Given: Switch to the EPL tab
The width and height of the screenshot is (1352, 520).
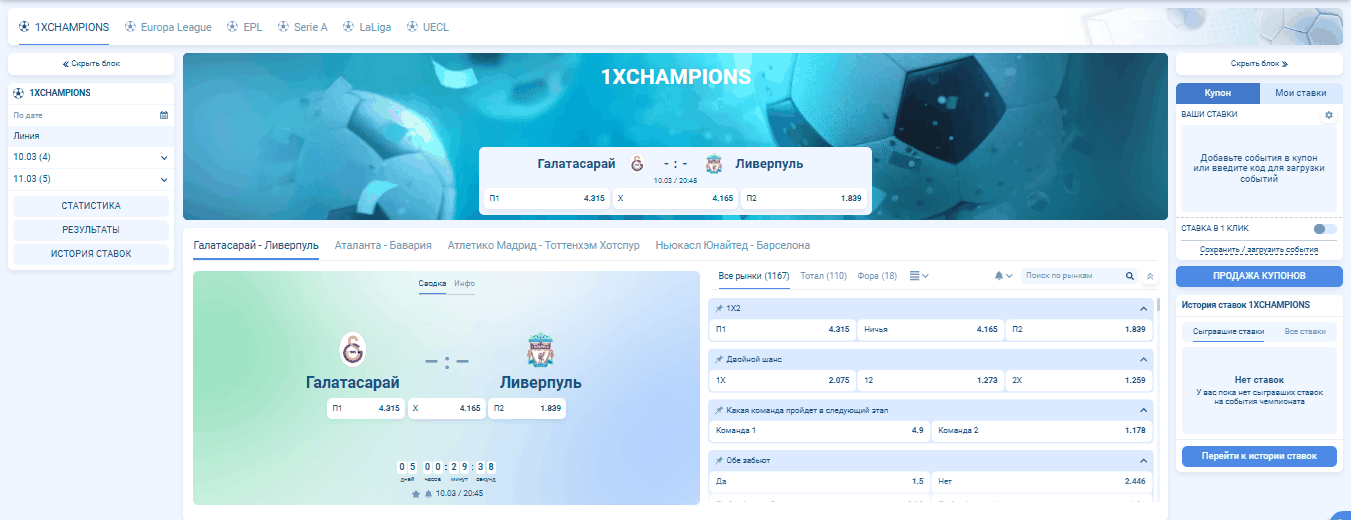Looking at the screenshot, I should click(x=245, y=27).
